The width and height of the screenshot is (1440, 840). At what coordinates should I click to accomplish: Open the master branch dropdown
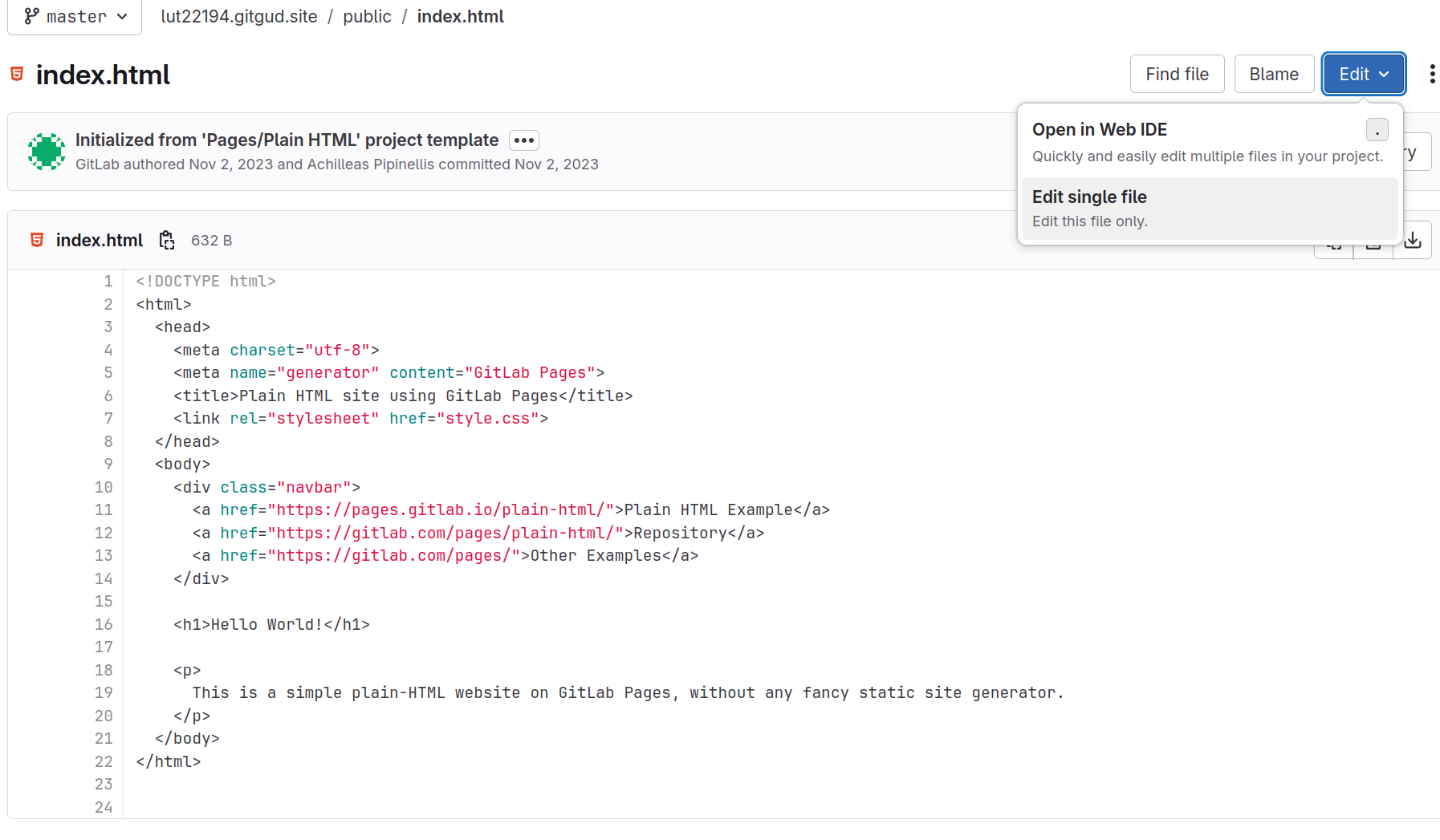75,16
